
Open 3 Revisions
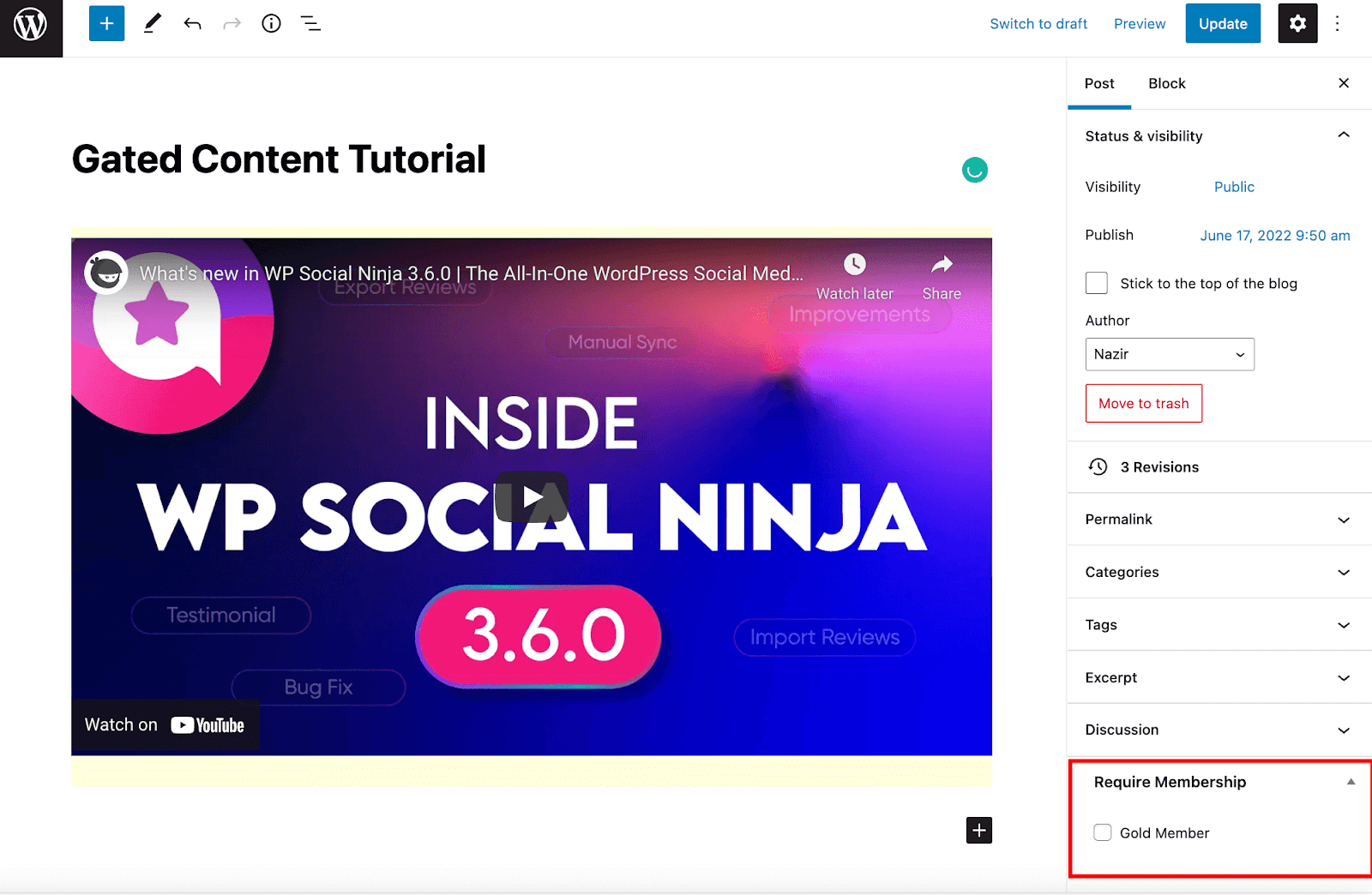(1159, 467)
